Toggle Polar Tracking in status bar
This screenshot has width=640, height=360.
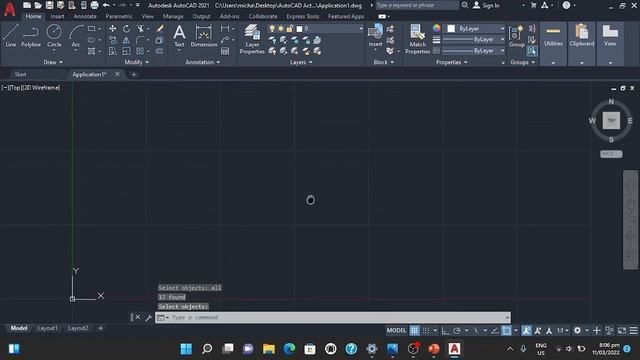(x=457, y=331)
